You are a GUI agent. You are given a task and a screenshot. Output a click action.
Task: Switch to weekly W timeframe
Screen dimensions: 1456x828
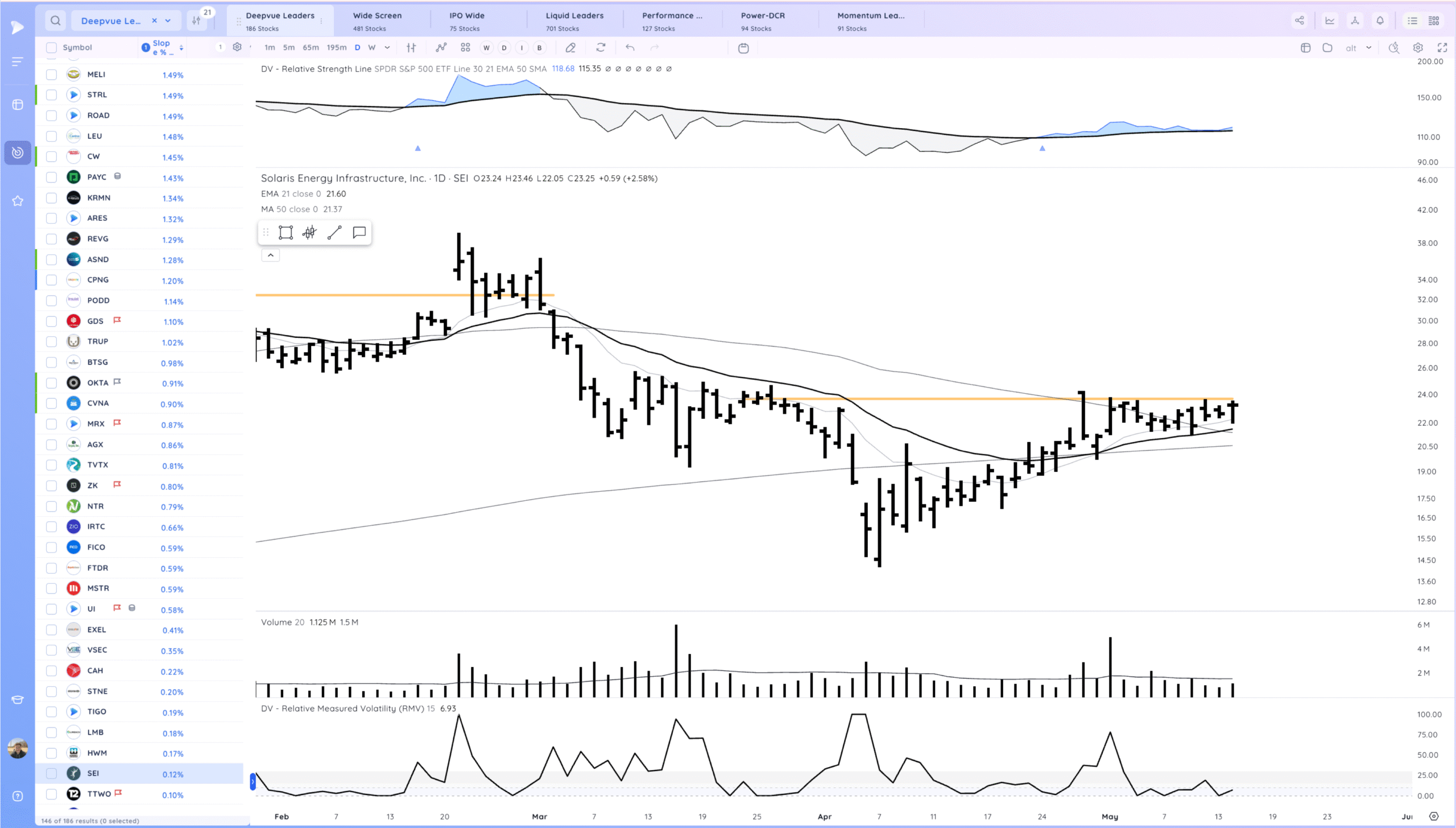tap(371, 48)
